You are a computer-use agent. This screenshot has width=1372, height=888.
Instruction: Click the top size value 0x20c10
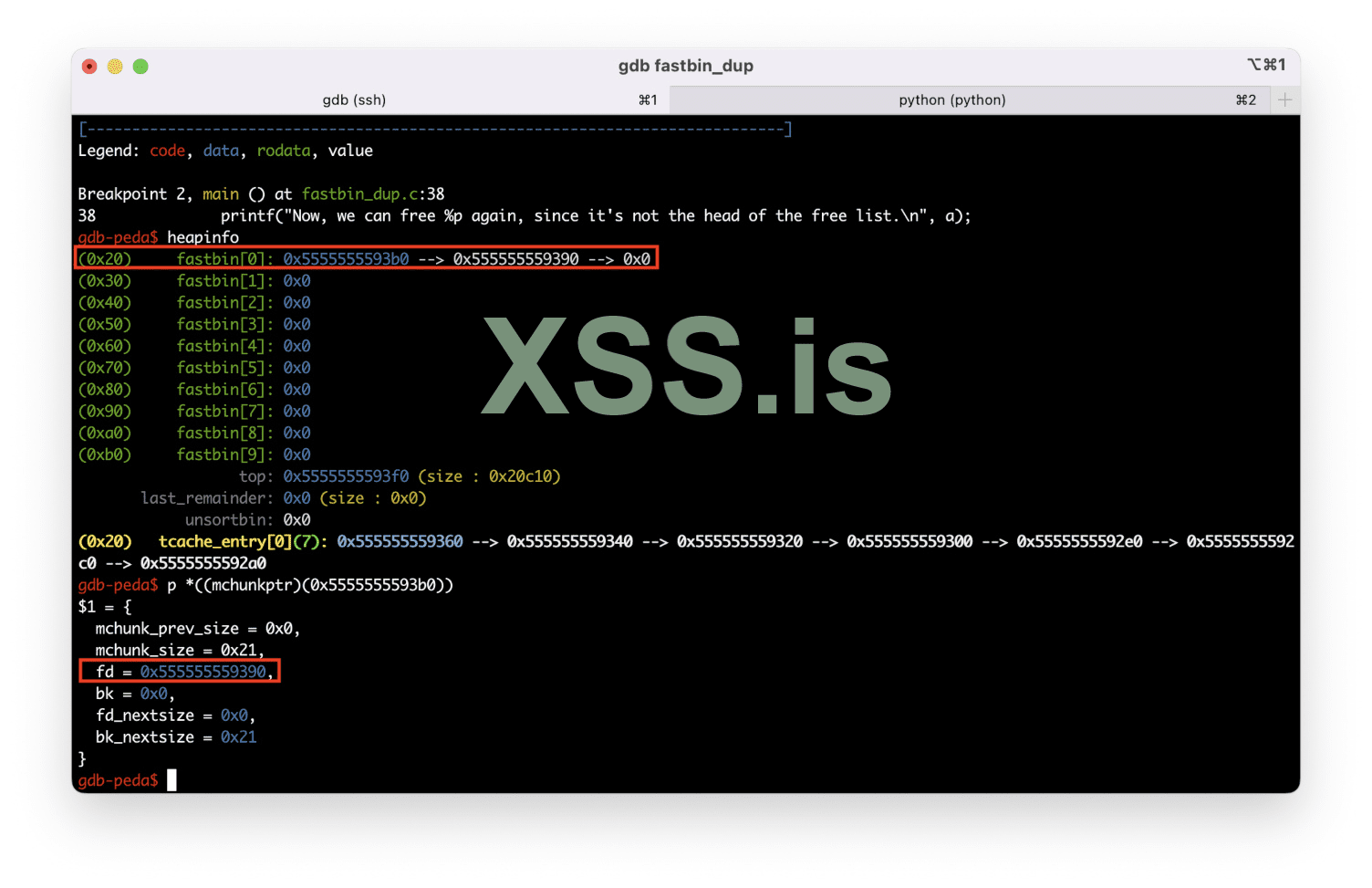[521, 476]
